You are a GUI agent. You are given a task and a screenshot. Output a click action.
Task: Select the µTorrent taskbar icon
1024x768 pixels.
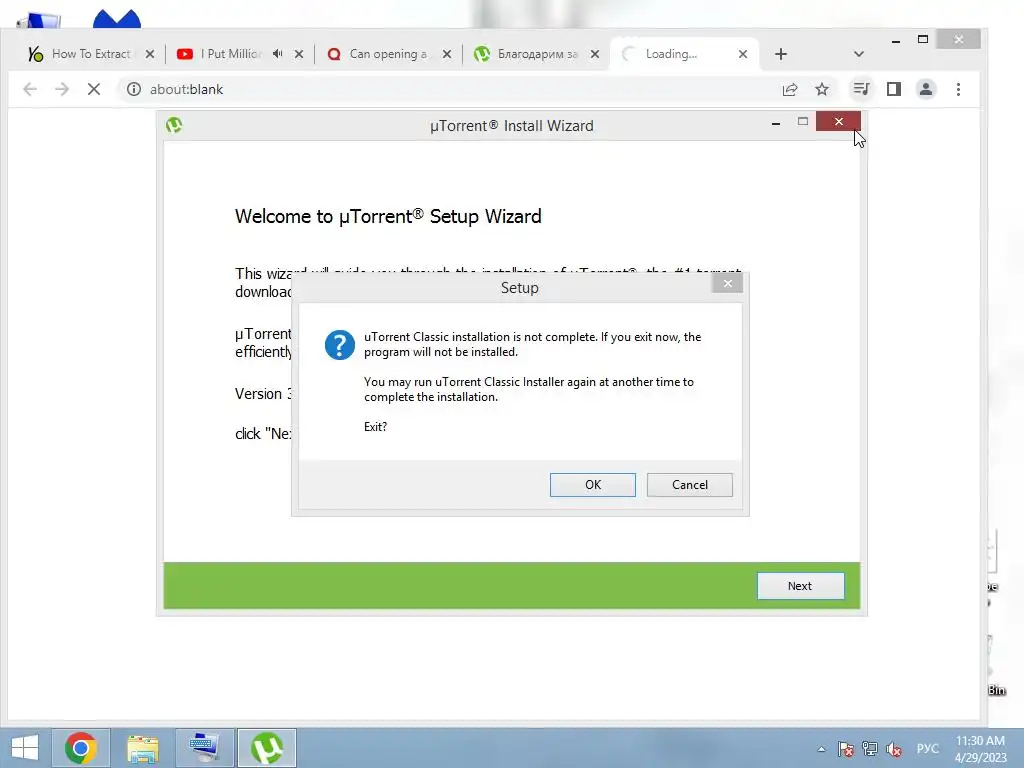[x=266, y=748]
